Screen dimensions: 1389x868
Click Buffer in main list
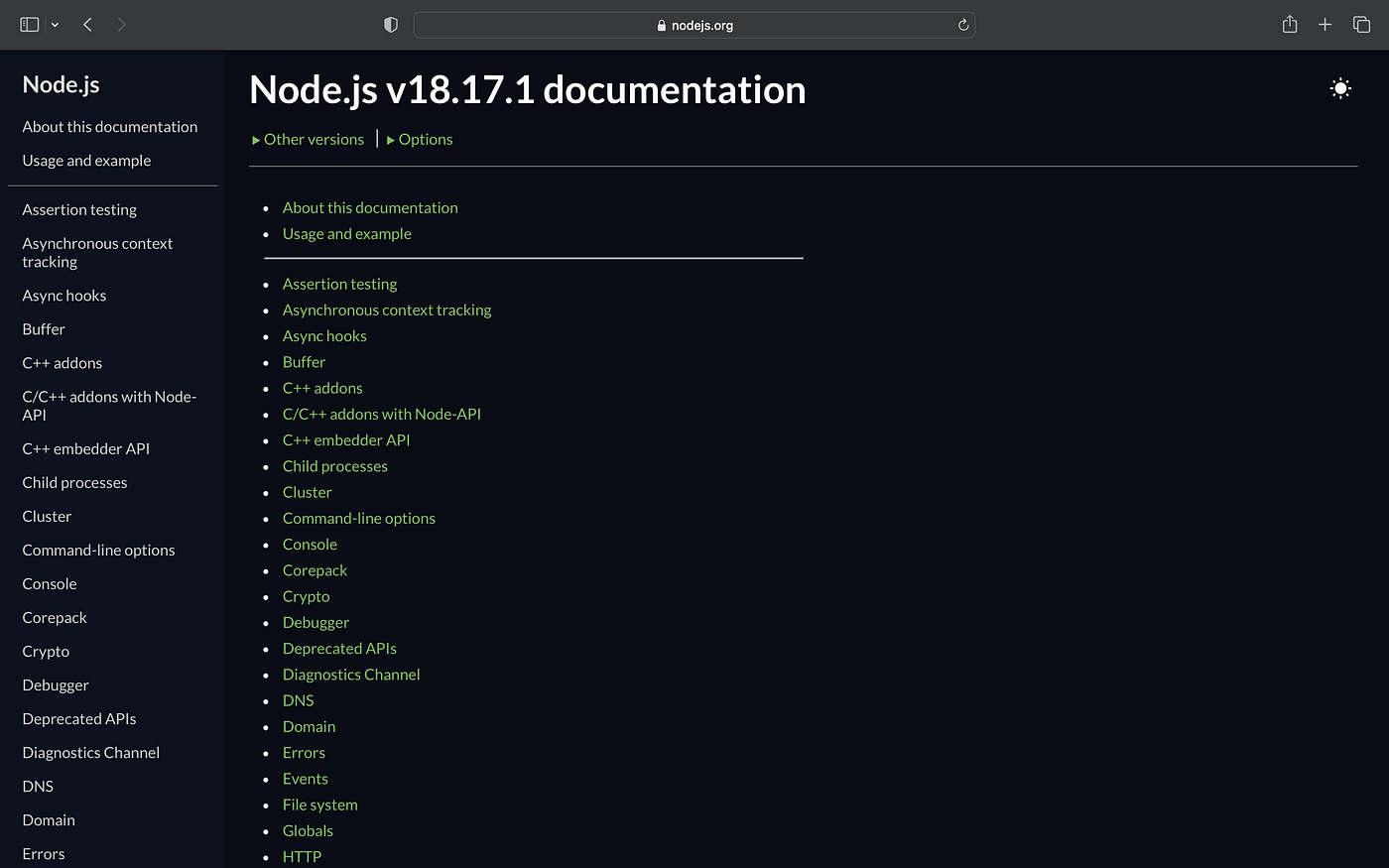[304, 362]
